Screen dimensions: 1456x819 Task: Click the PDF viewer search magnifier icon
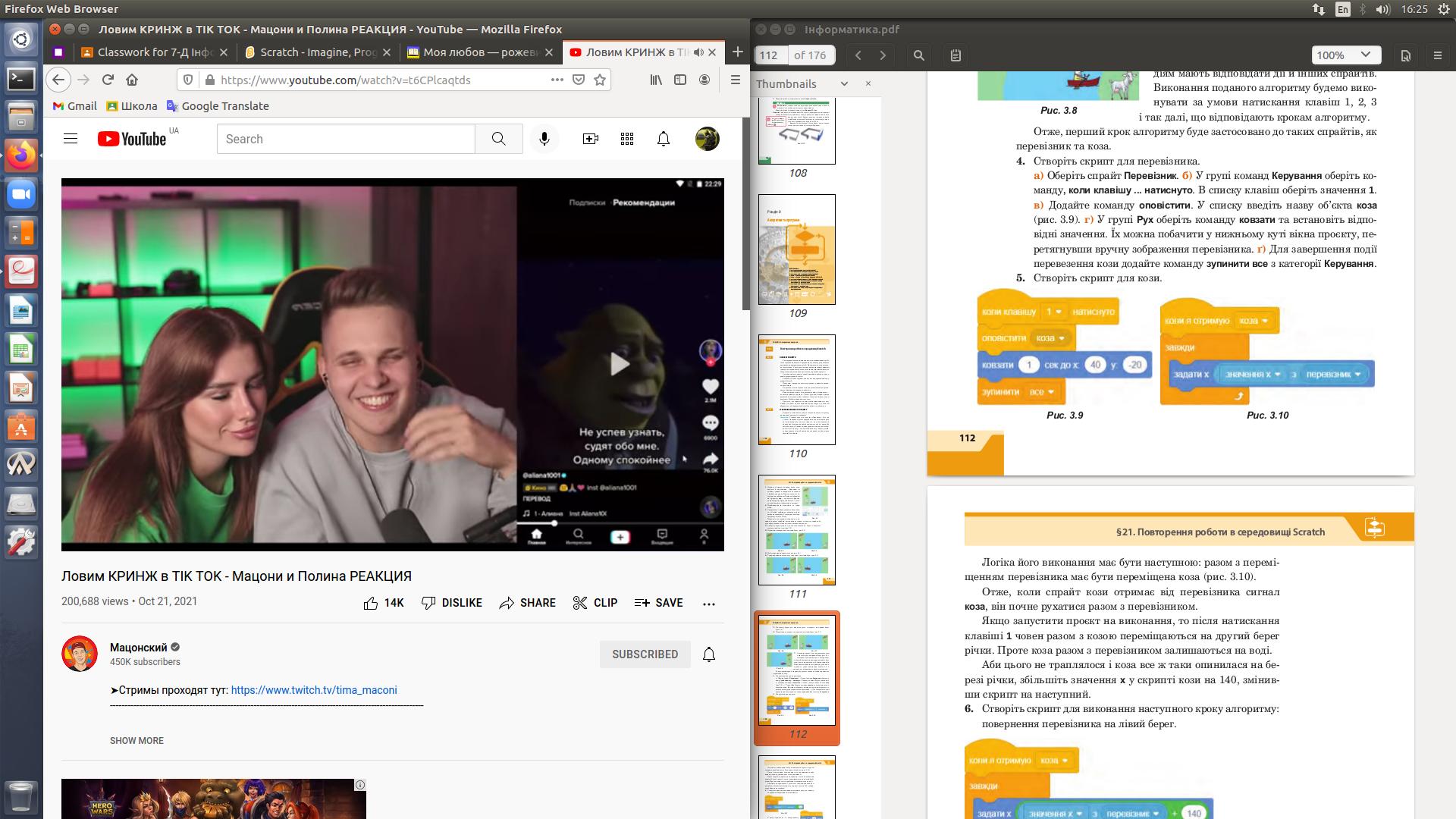tap(918, 55)
